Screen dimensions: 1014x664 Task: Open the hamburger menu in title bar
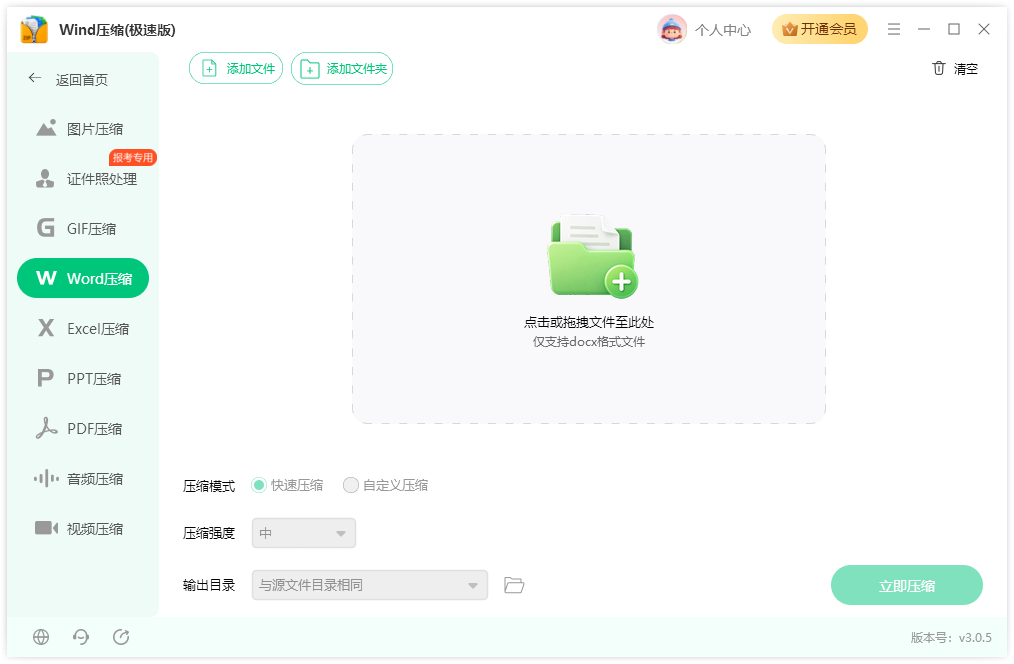894,29
